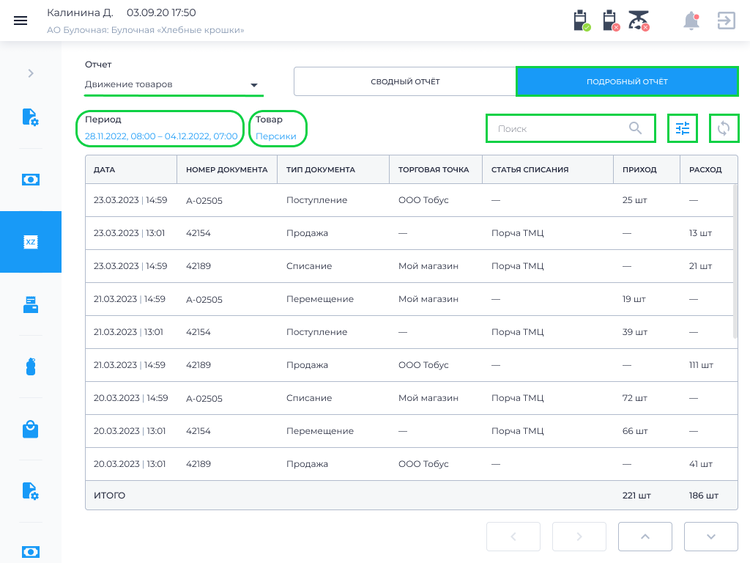The width and height of the screenshot is (750, 563).
Task: Click the scales connection status icon
Action: point(639,21)
